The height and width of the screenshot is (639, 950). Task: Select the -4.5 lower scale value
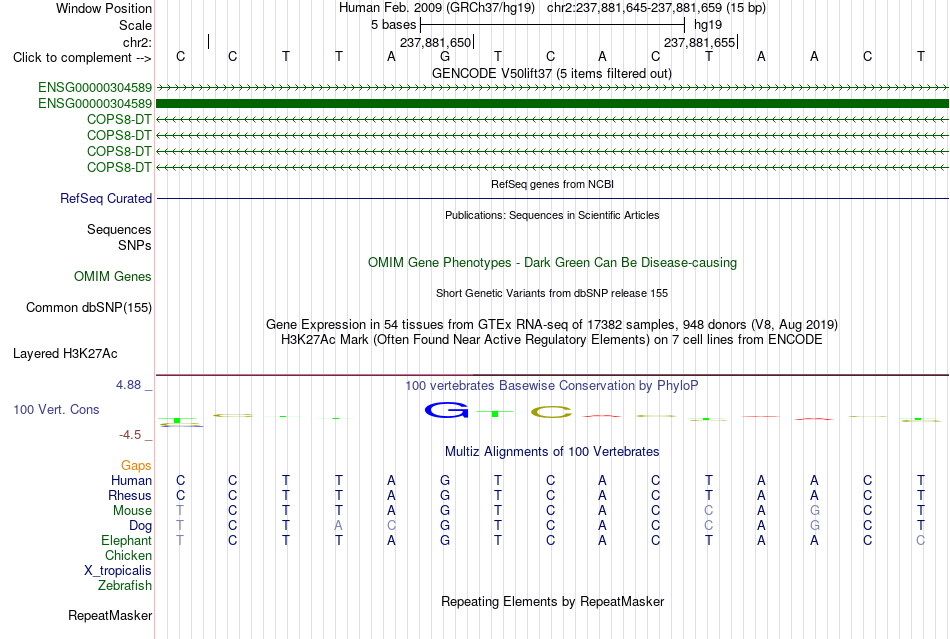click(x=130, y=435)
